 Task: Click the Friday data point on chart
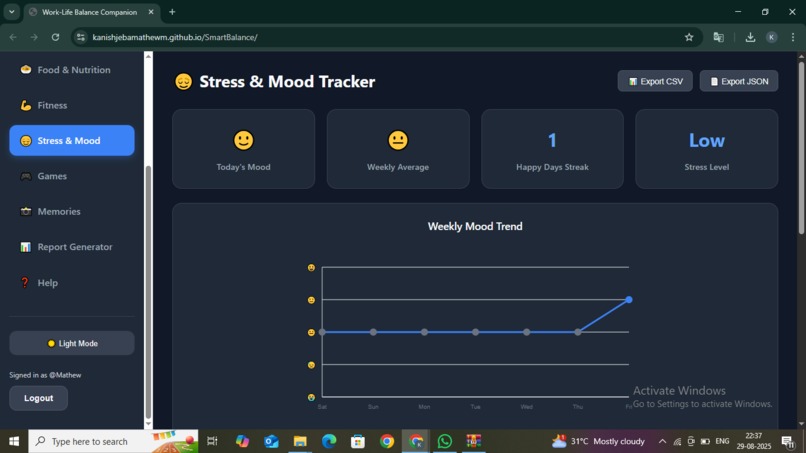pos(629,300)
